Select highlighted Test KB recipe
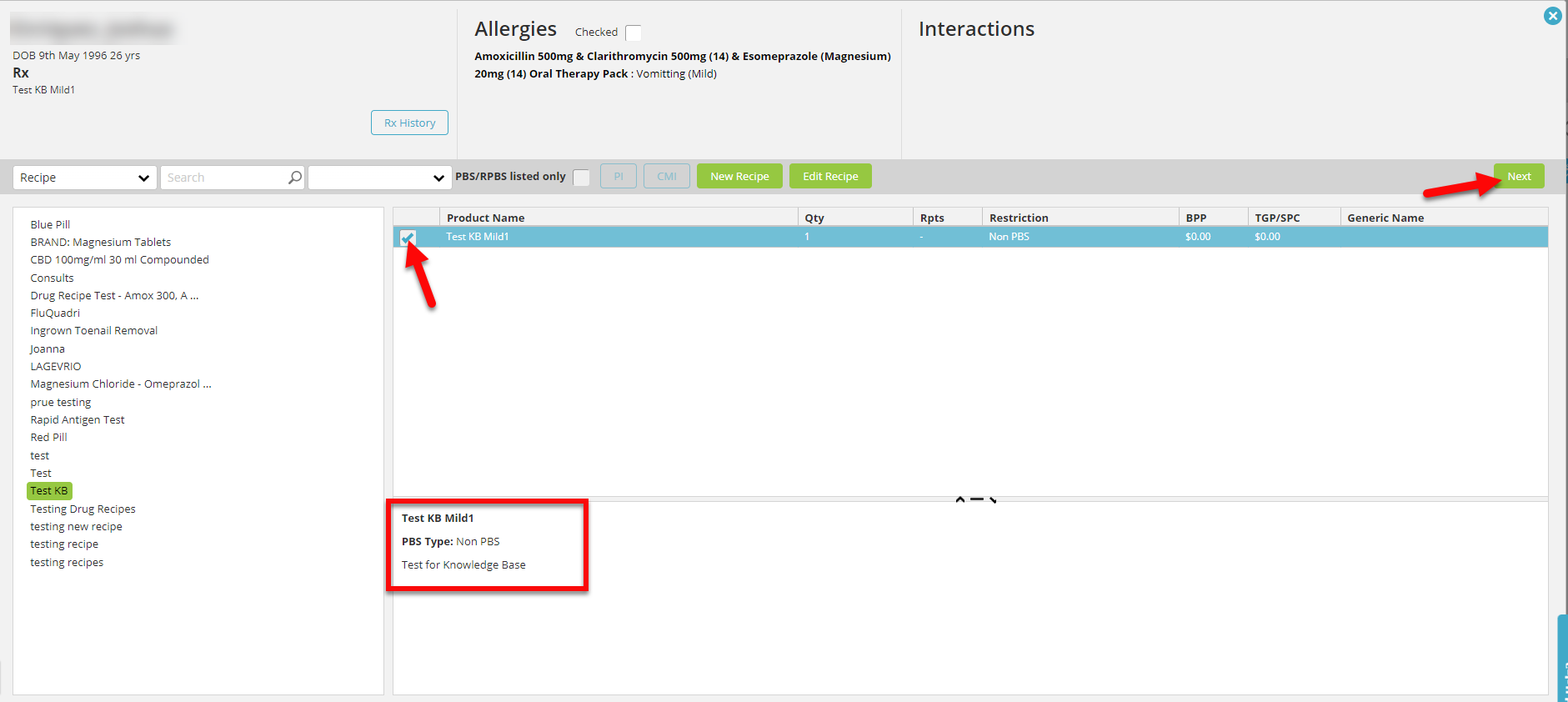Screen dimensions: 1568x702 49,490
